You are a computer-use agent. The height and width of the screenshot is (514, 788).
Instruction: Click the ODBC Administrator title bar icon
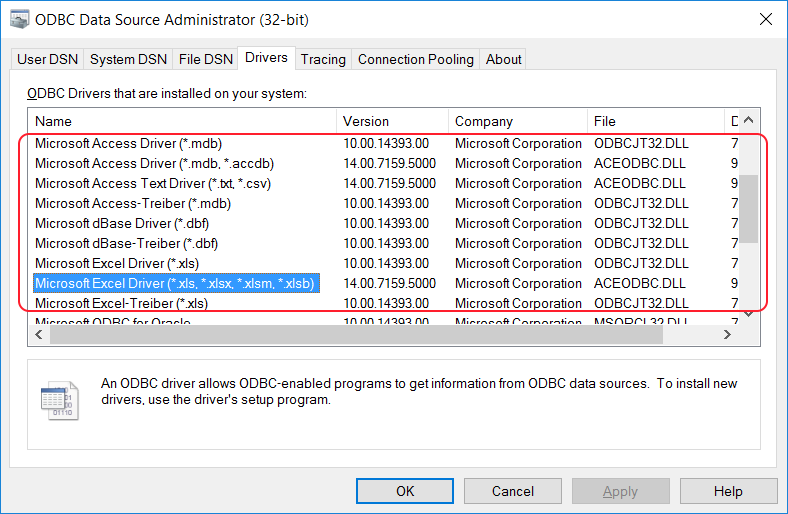click(x=20, y=19)
